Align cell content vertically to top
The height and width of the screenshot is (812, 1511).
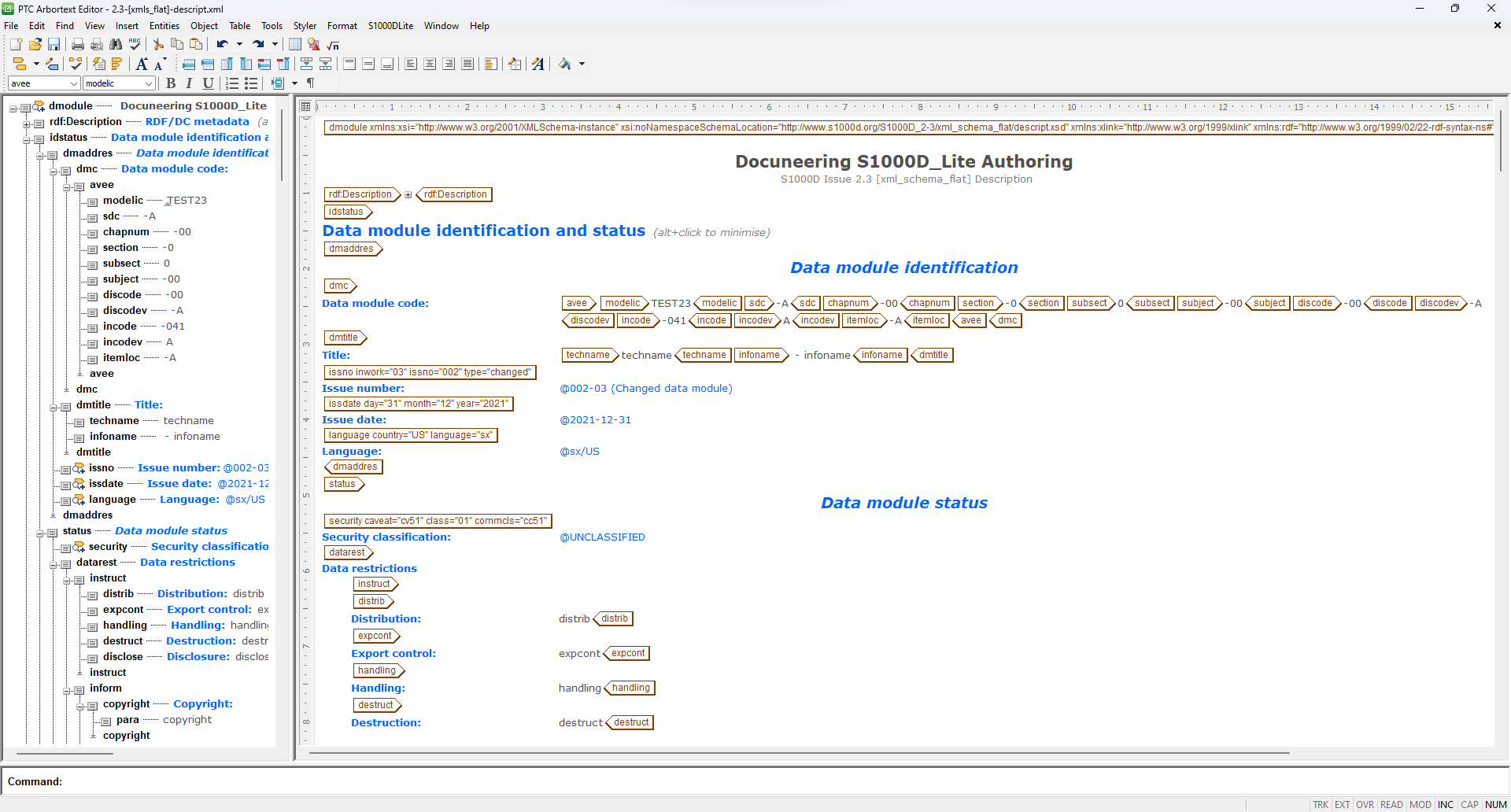349,64
